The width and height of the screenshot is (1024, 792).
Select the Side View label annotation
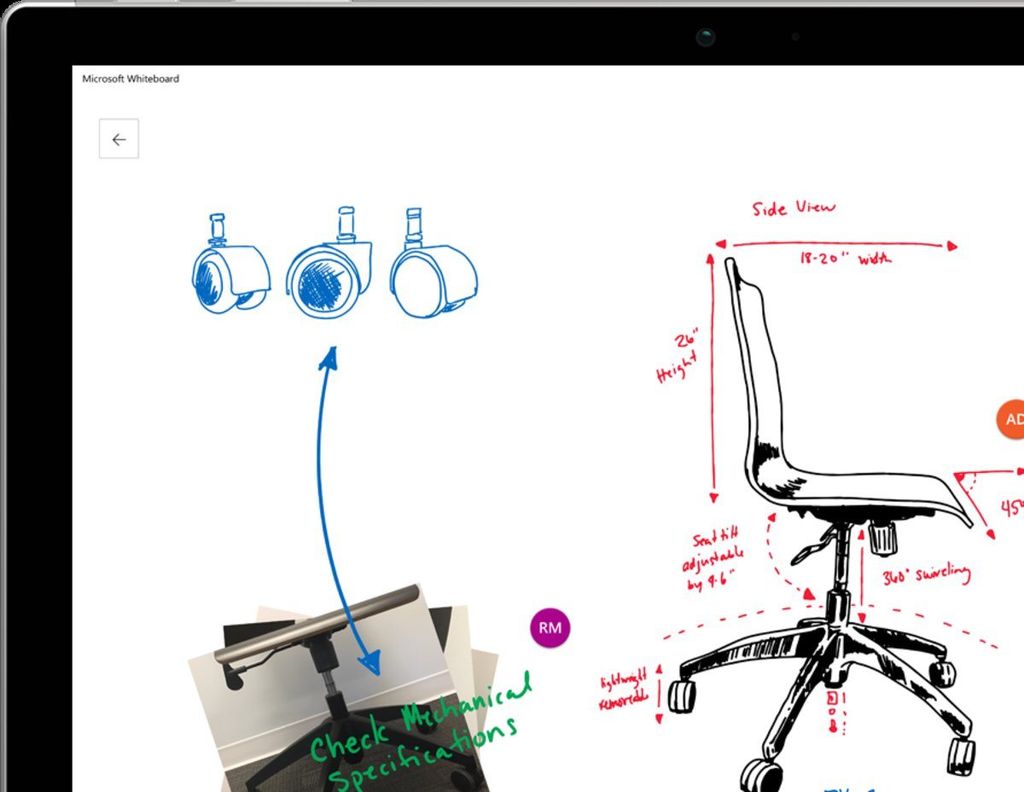pyautogui.click(x=795, y=207)
